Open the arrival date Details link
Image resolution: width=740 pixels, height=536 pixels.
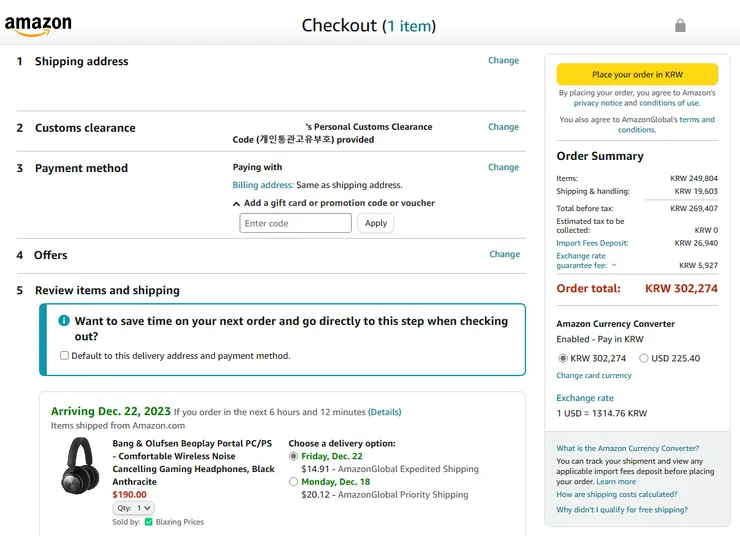pyautogui.click(x=384, y=412)
